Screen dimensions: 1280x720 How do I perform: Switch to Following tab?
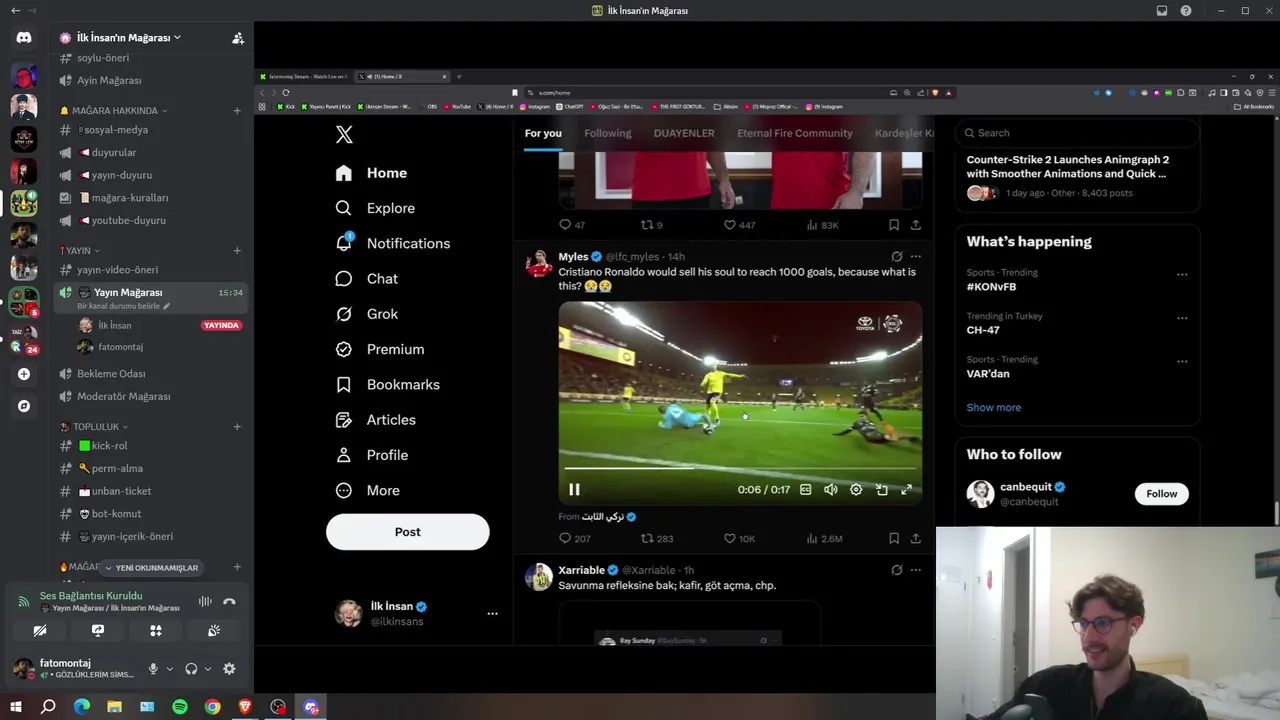[608, 133]
